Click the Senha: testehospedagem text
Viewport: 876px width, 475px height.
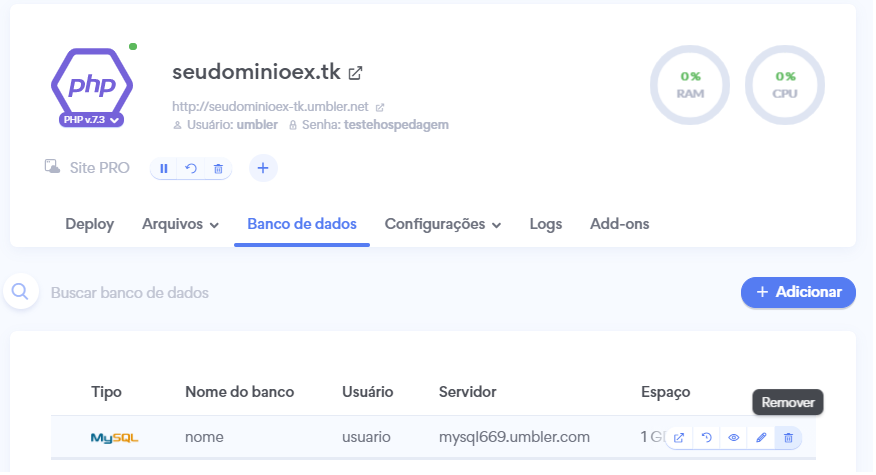click(369, 125)
